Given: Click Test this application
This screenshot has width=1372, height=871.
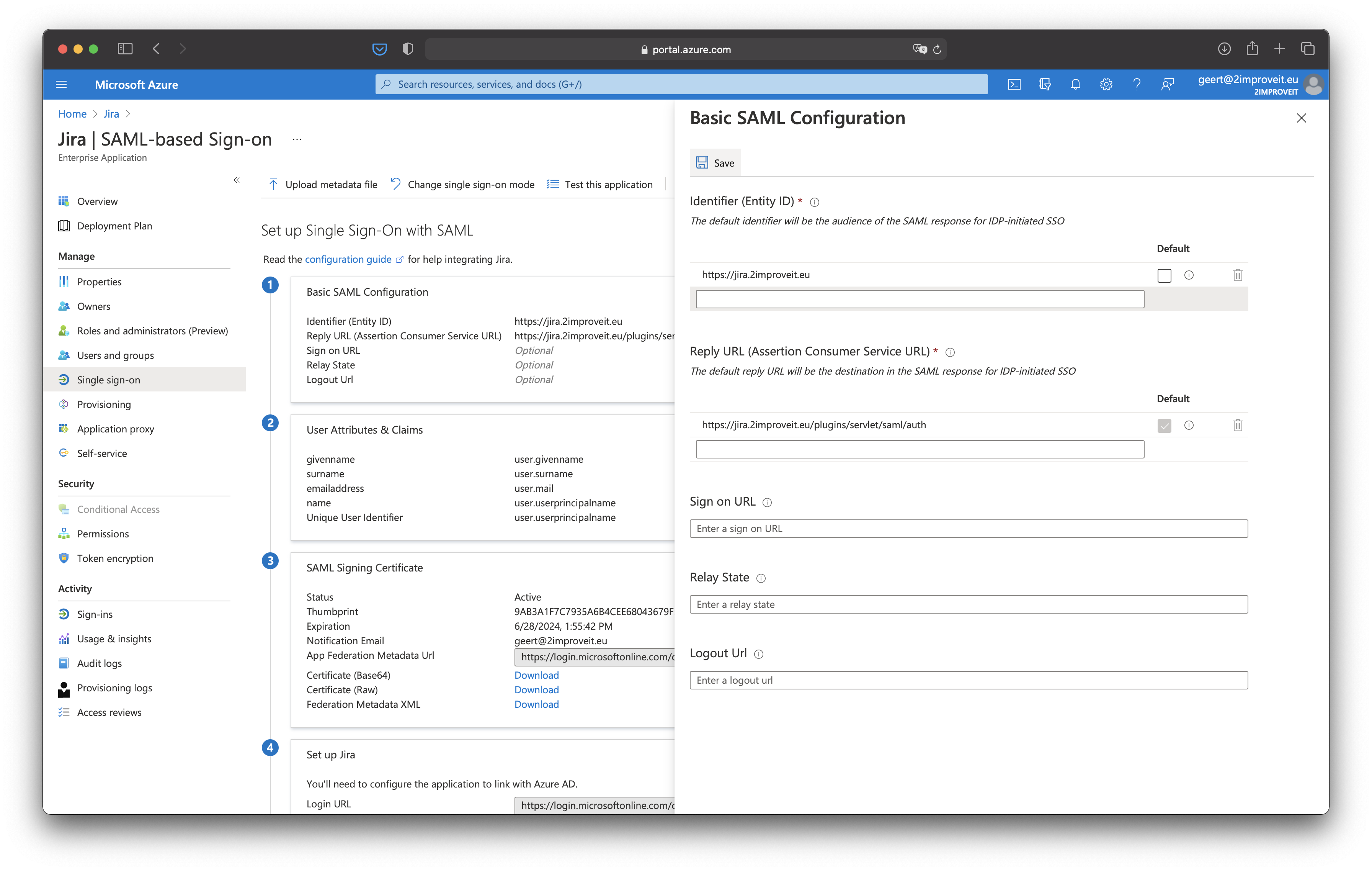Looking at the screenshot, I should [x=599, y=184].
